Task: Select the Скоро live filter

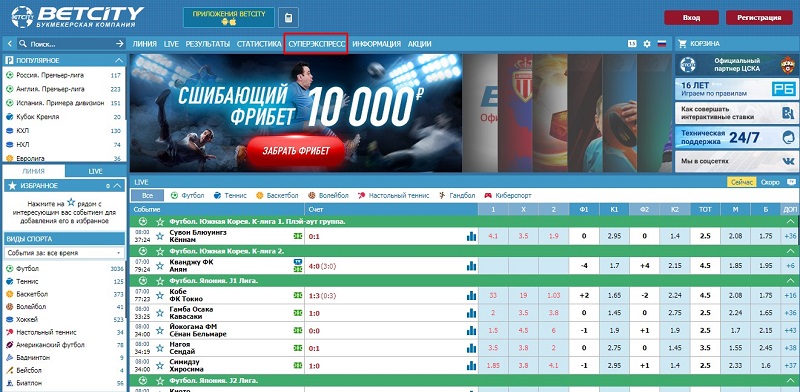Action: coord(770,182)
